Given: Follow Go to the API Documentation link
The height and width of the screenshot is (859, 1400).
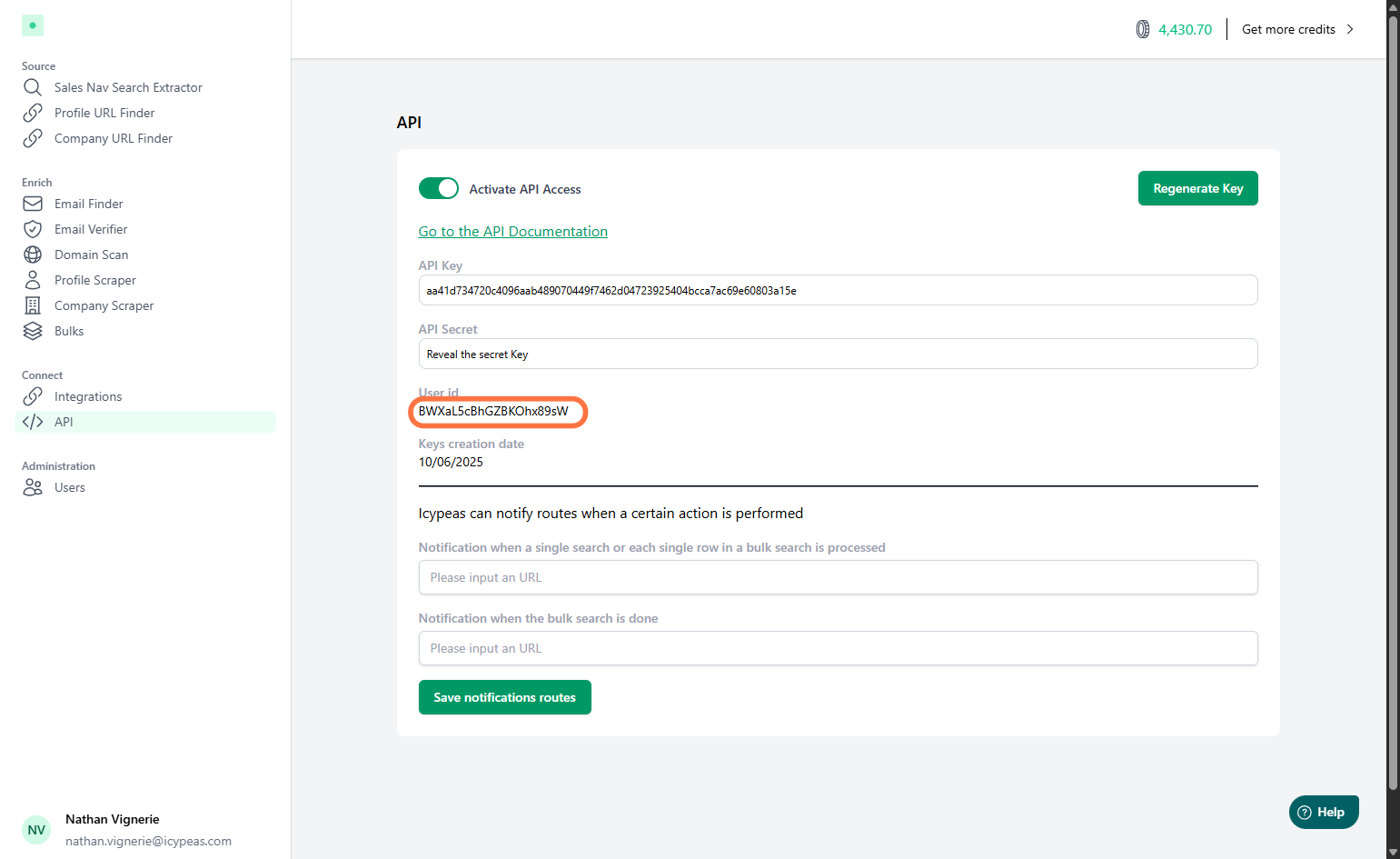Looking at the screenshot, I should [512, 232].
